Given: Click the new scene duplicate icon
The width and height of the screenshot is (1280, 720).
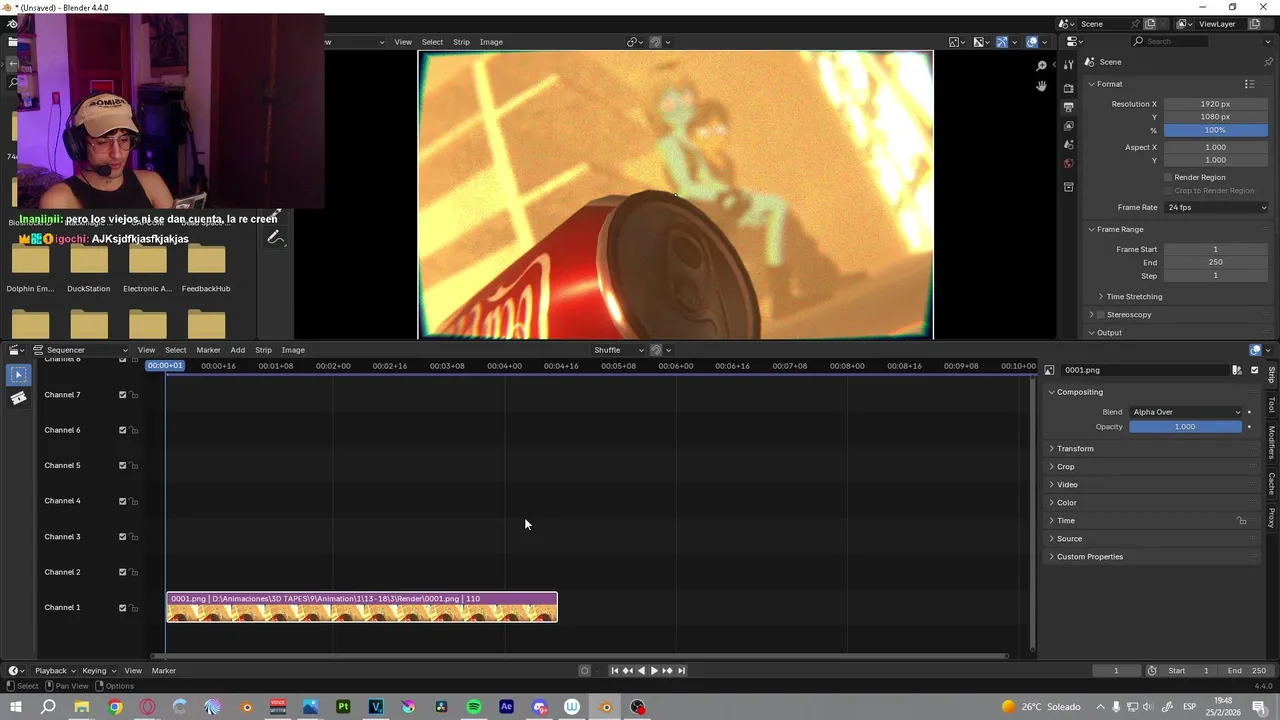Looking at the screenshot, I should click(x=1150, y=24).
